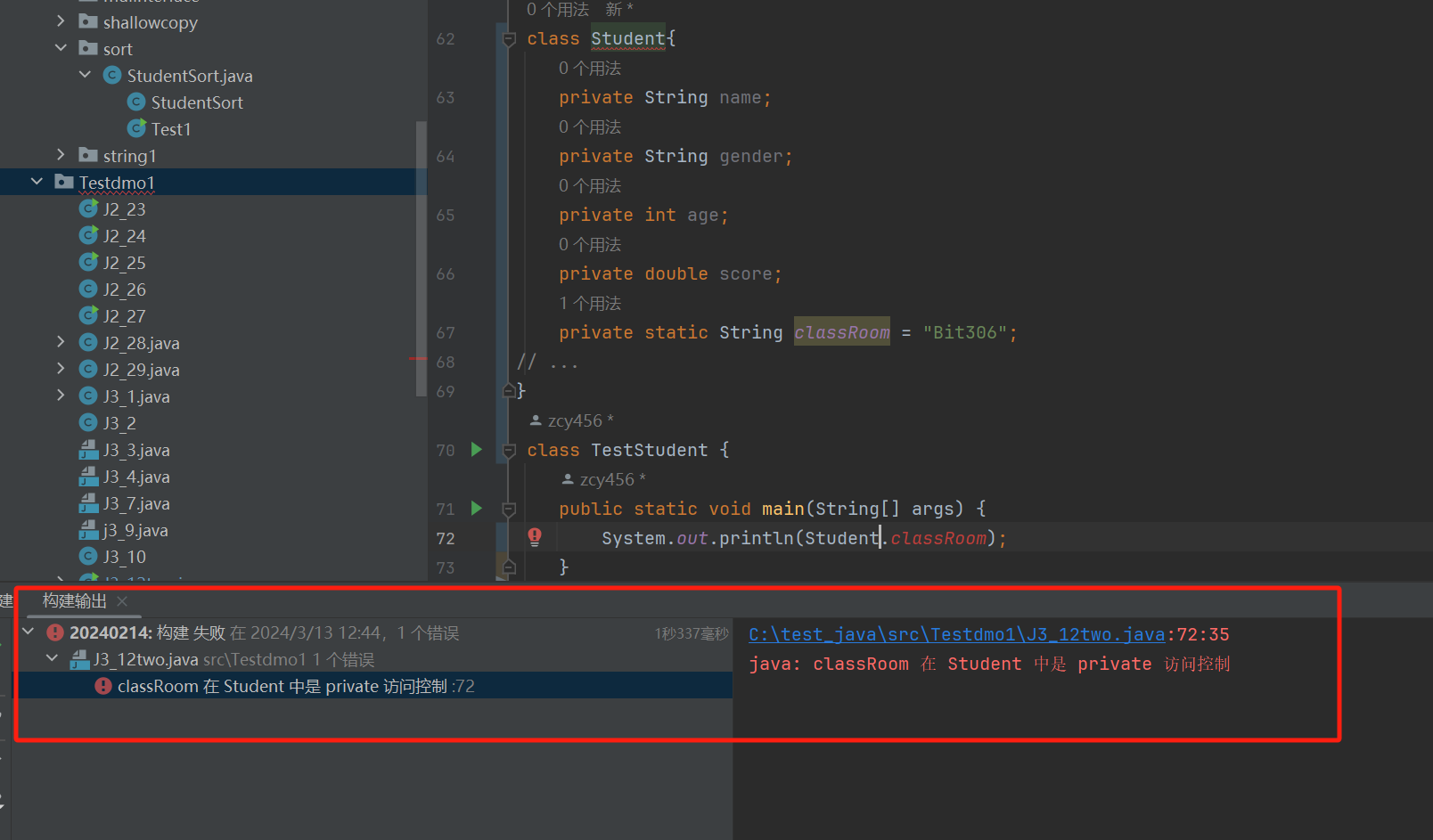Click the string1 folder icon

coord(88,155)
